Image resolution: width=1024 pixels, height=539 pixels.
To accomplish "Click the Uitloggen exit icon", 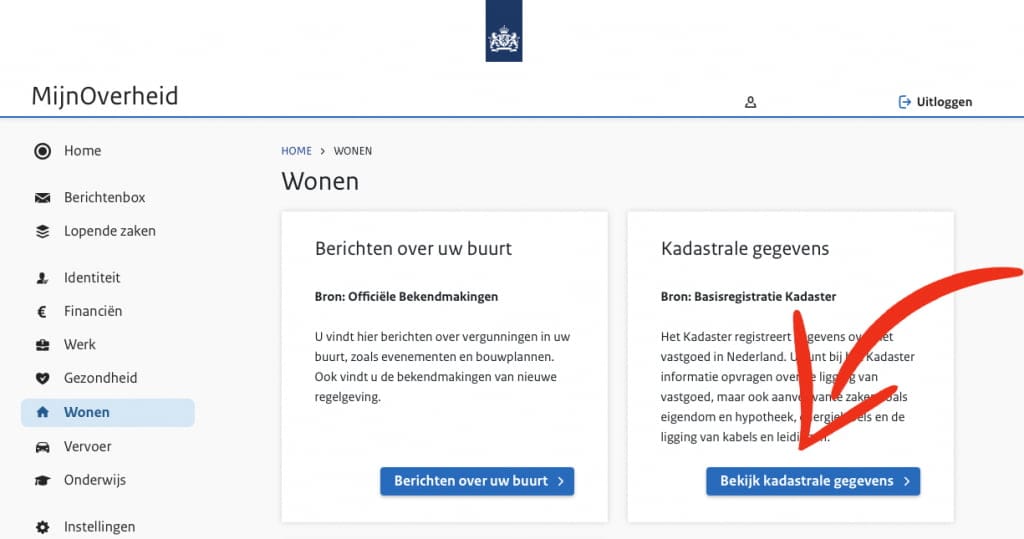I will point(904,101).
